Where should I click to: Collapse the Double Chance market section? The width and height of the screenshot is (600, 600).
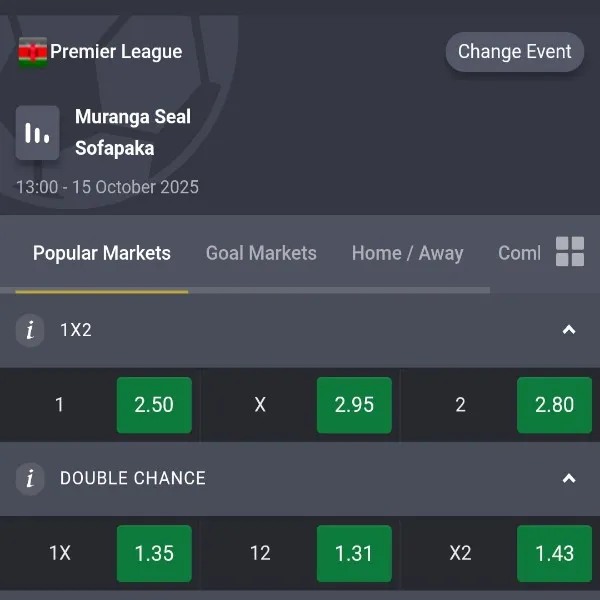pos(569,479)
